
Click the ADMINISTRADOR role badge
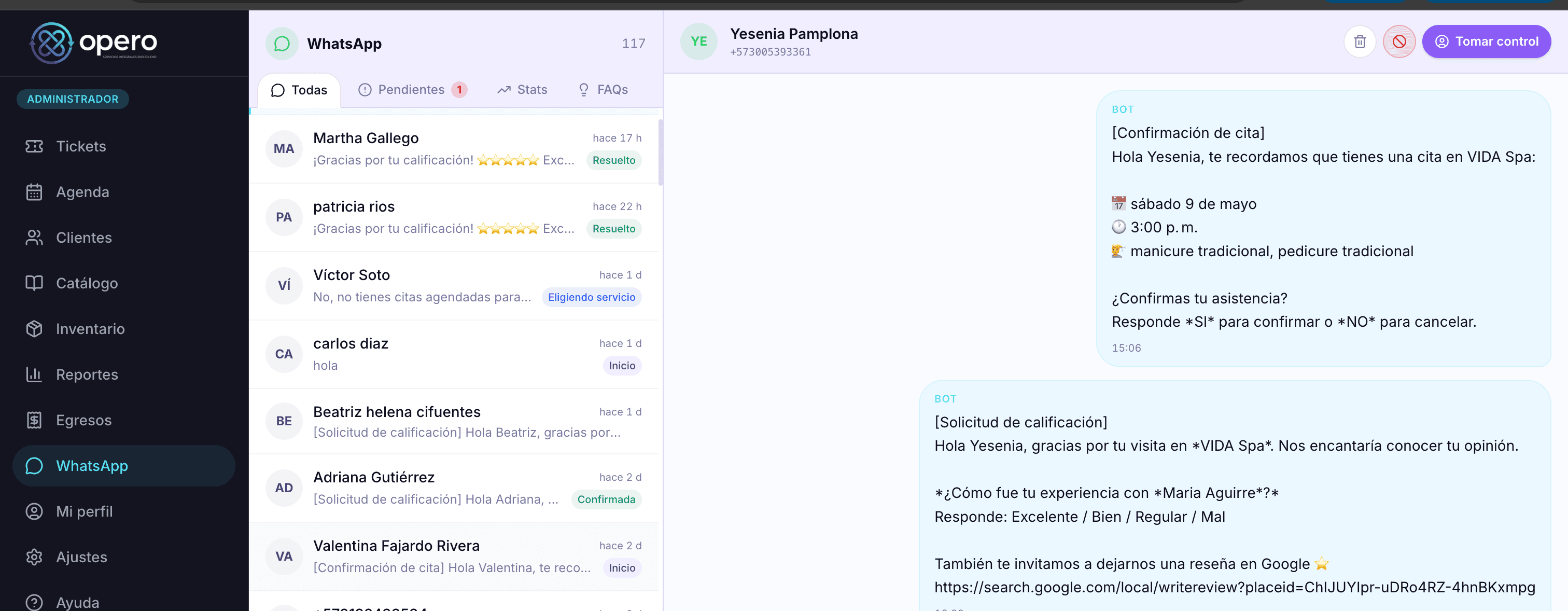coord(73,99)
